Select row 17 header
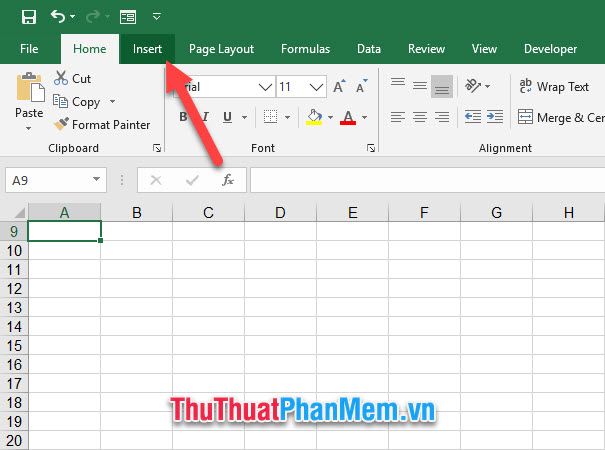605x450 pixels. (x=14, y=384)
